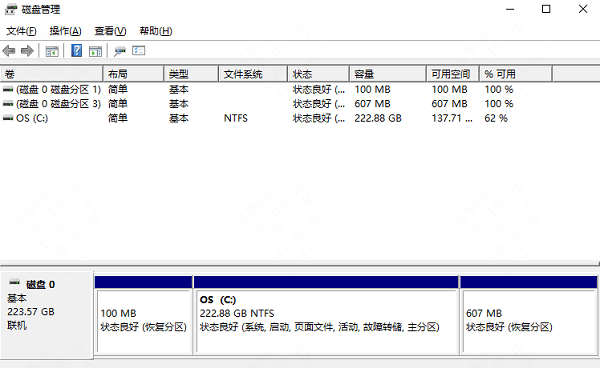Click the 222.88 GB capacity cell
The height and width of the screenshot is (368, 600).
point(378,118)
